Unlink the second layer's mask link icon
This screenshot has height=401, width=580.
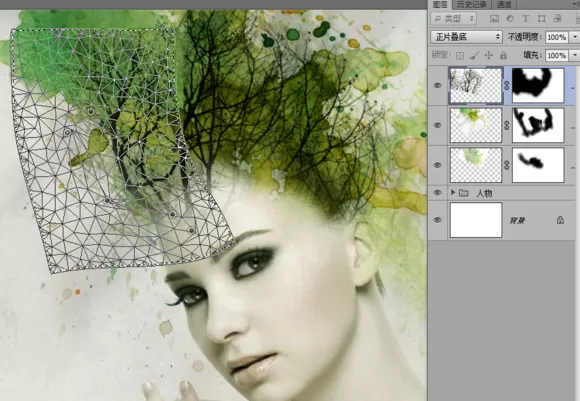pos(507,125)
